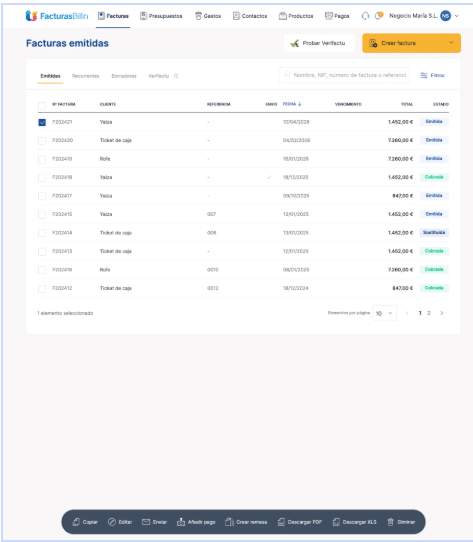Image resolution: width=473 pixels, height=542 pixels.
Task: Open the Facturas menu item
Action: coord(113,16)
